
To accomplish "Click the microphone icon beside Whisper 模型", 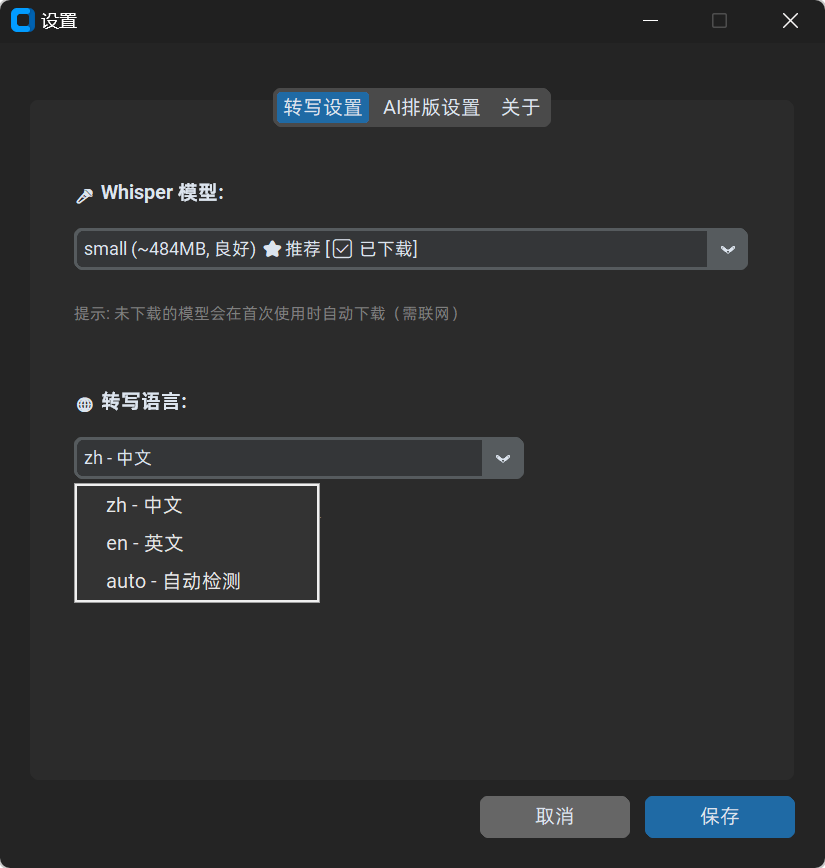I will pyautogui.click(x=84, y=195).
